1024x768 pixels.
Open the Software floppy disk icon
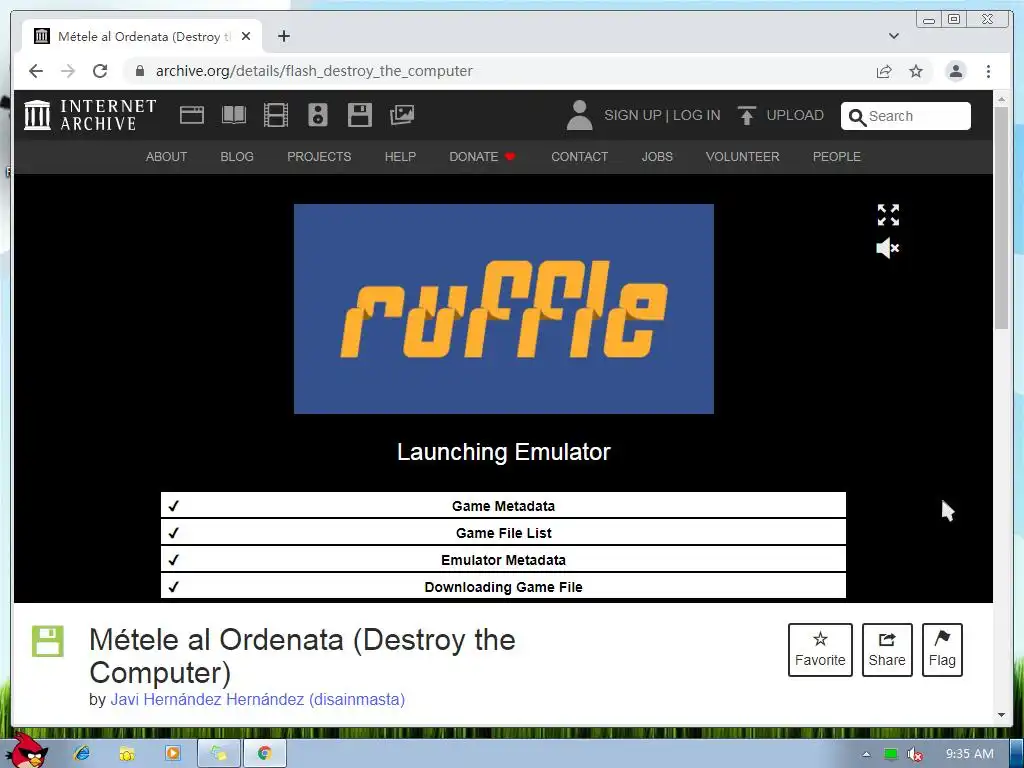click(359, 115)
